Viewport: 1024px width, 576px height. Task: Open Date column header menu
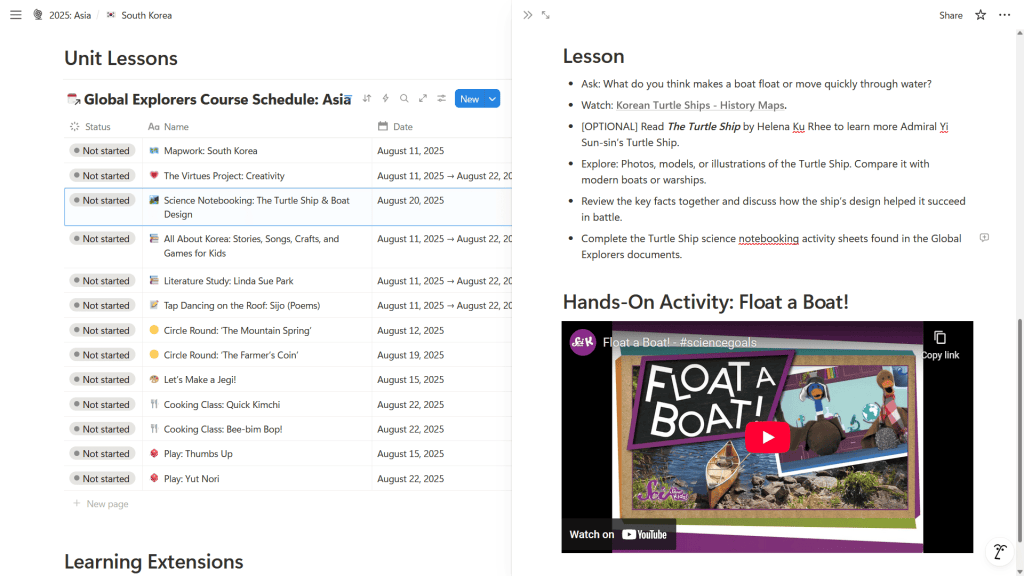pos(402,127)
